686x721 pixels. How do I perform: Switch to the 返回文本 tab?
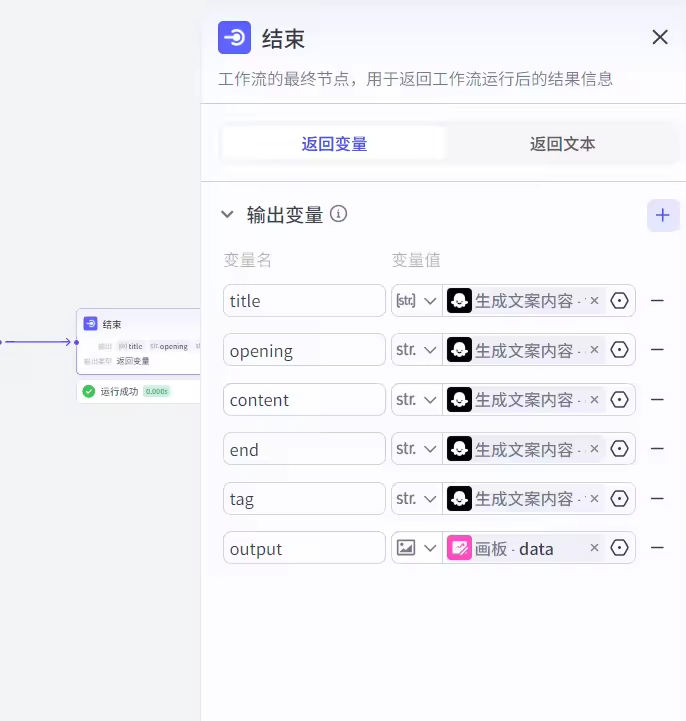pos(562,144)
